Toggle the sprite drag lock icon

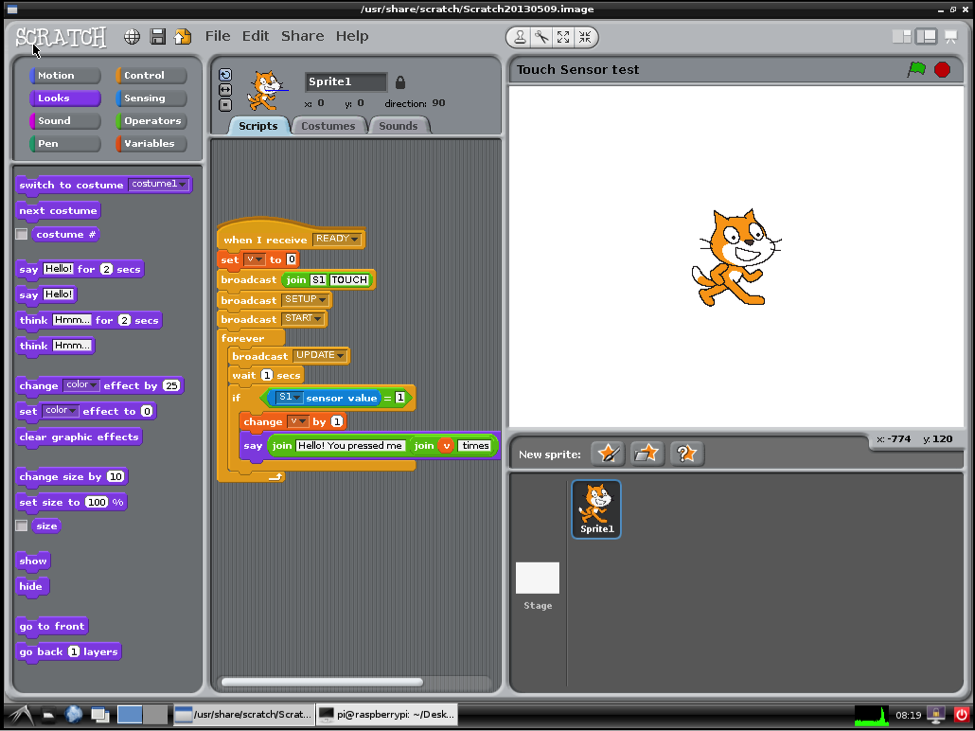(400, 81)
